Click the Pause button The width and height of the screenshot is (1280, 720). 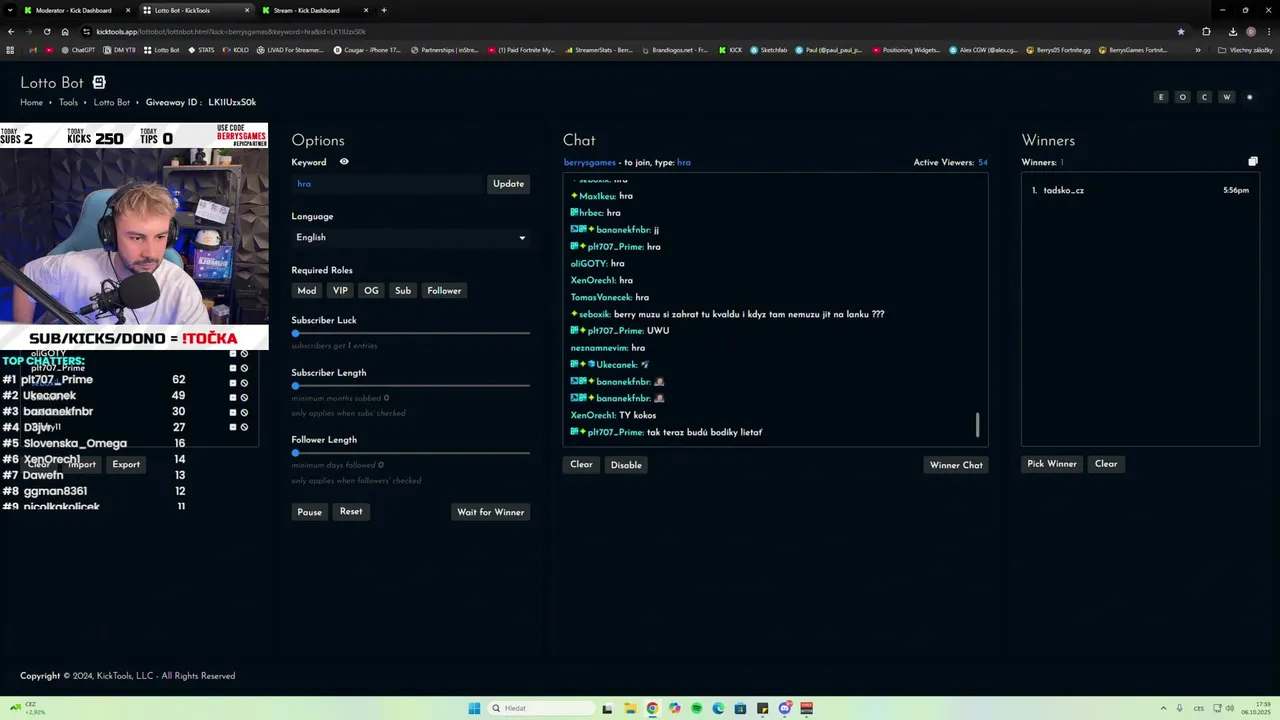[x=309, y=512]
